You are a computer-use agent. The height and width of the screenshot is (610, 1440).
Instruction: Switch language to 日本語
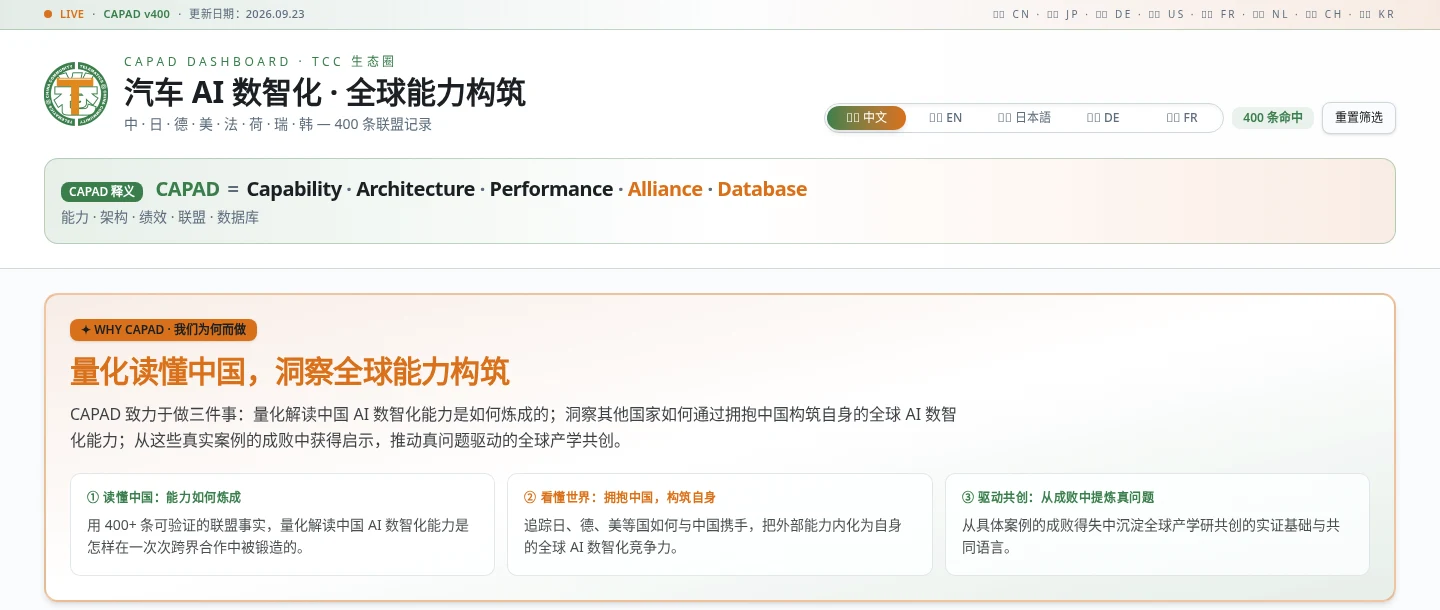tap(1024, 118)
